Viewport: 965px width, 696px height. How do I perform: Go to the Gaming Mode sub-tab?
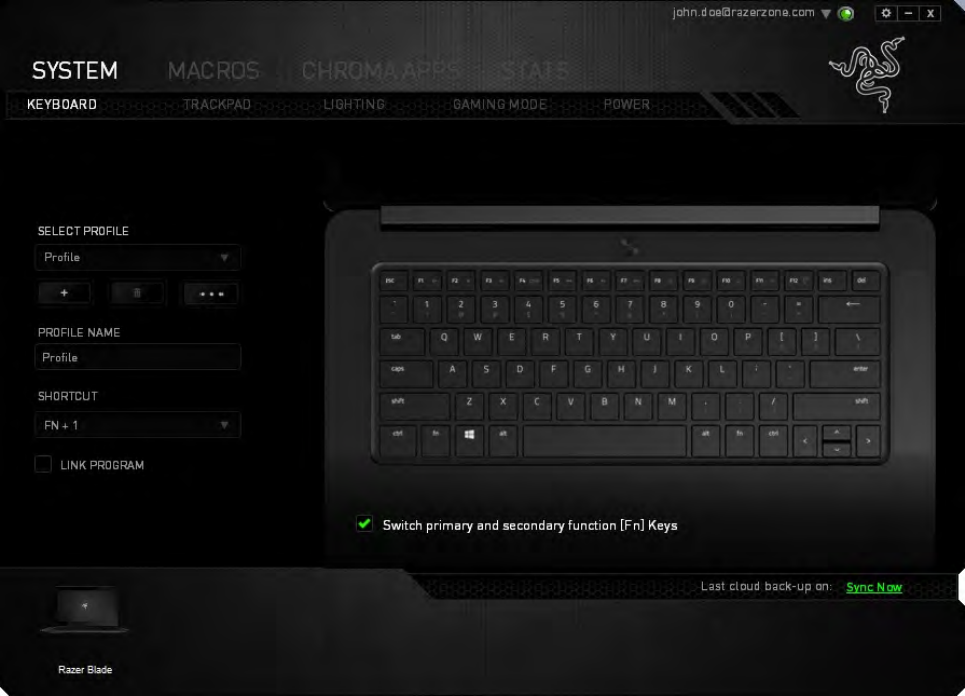tap(500, 105)
